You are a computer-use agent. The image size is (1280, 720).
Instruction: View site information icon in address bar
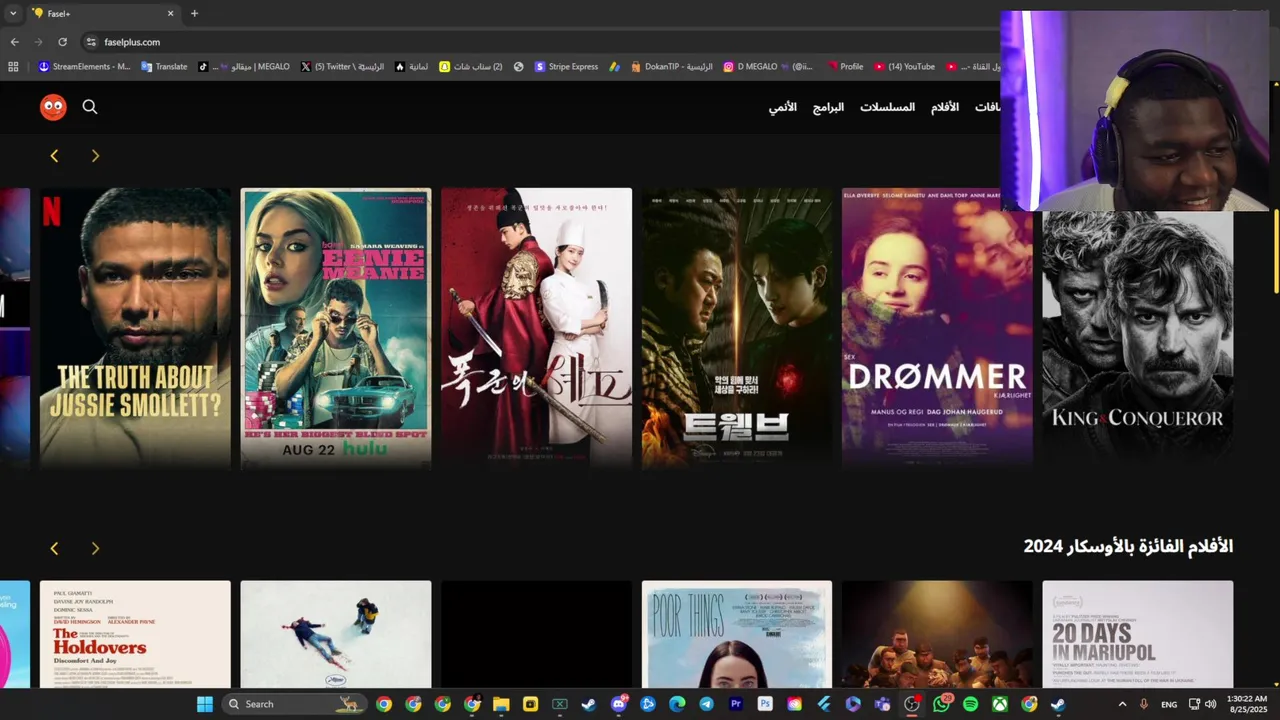coord(91,42)
